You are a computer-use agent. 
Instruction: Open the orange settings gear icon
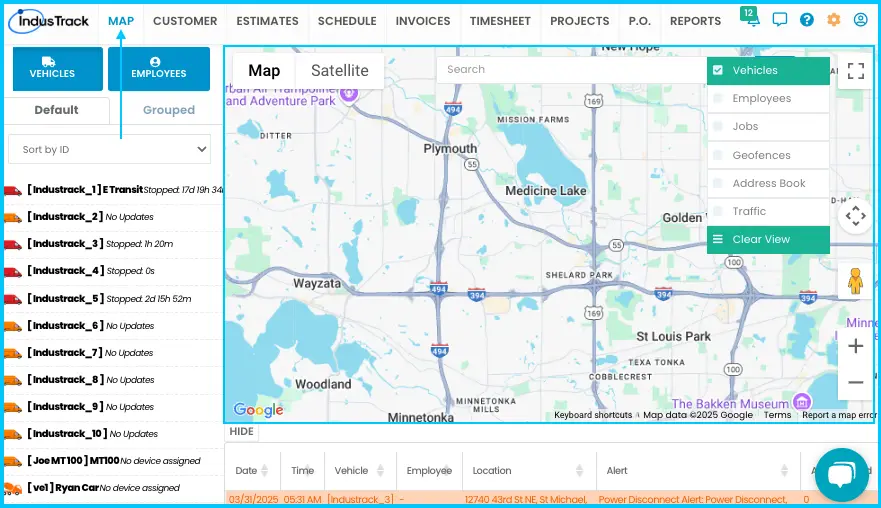point(833,20)
